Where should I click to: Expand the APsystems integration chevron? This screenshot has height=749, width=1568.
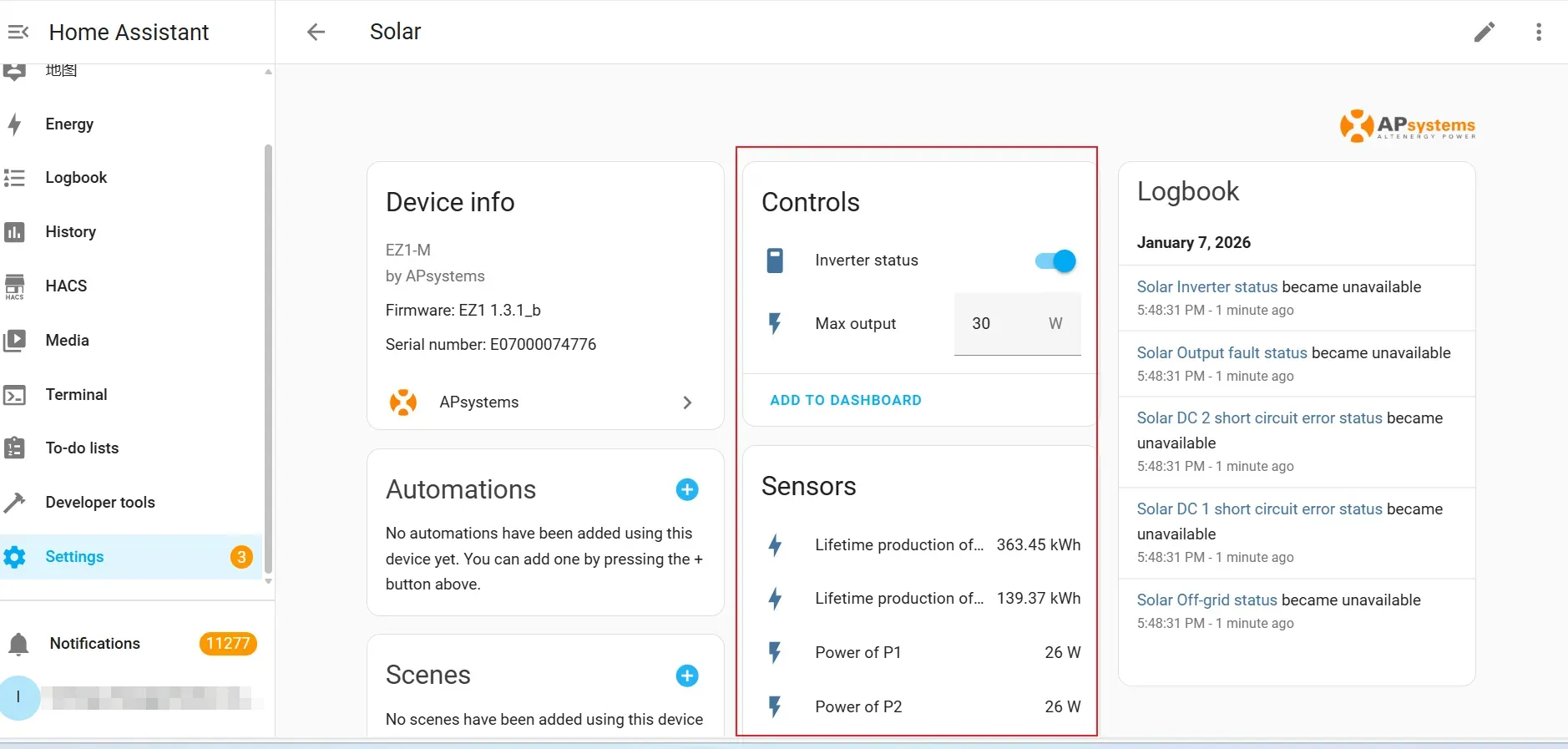click(x=687, y=402)
